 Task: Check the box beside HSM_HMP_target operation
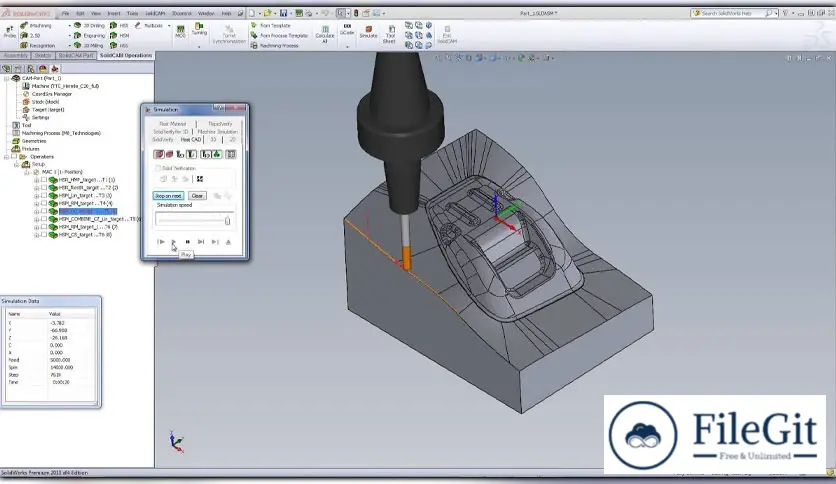pyautogui.click(x=44, y=180)
